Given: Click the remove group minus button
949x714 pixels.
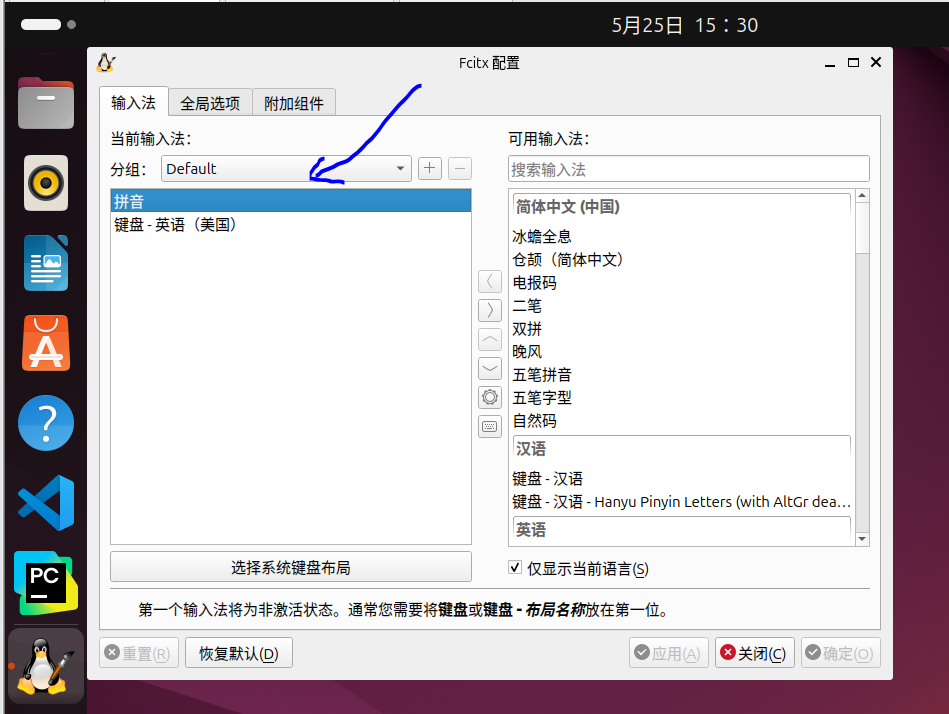Looking at the screenshot, I should coord(460,168).
